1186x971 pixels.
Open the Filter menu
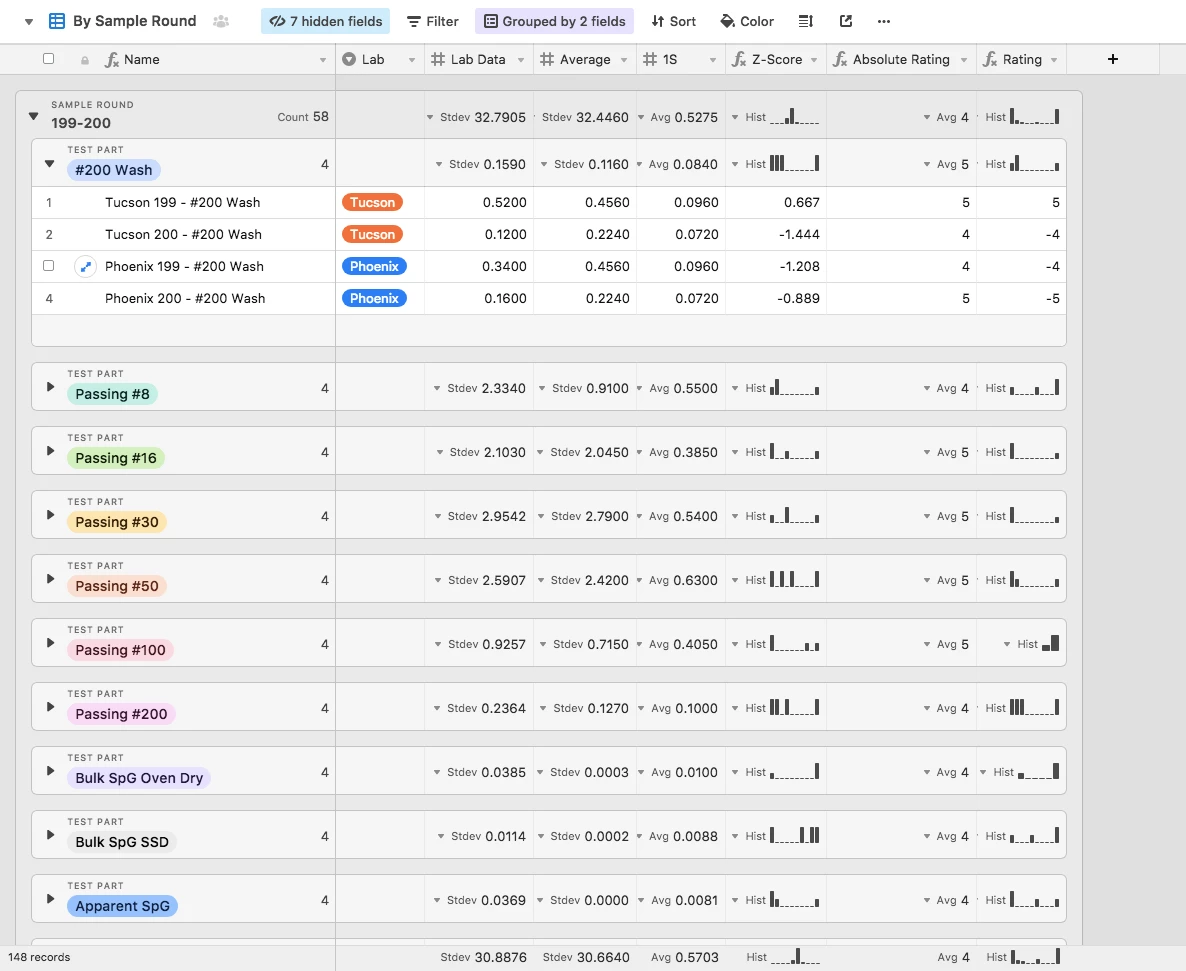pos(433,21)
